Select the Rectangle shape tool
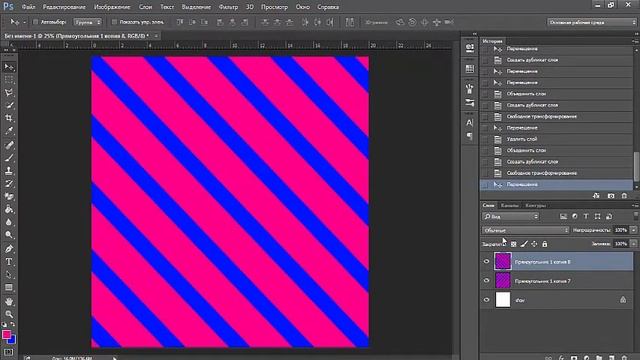The height and width of the screenshot is (360, 640). (9, 288)
